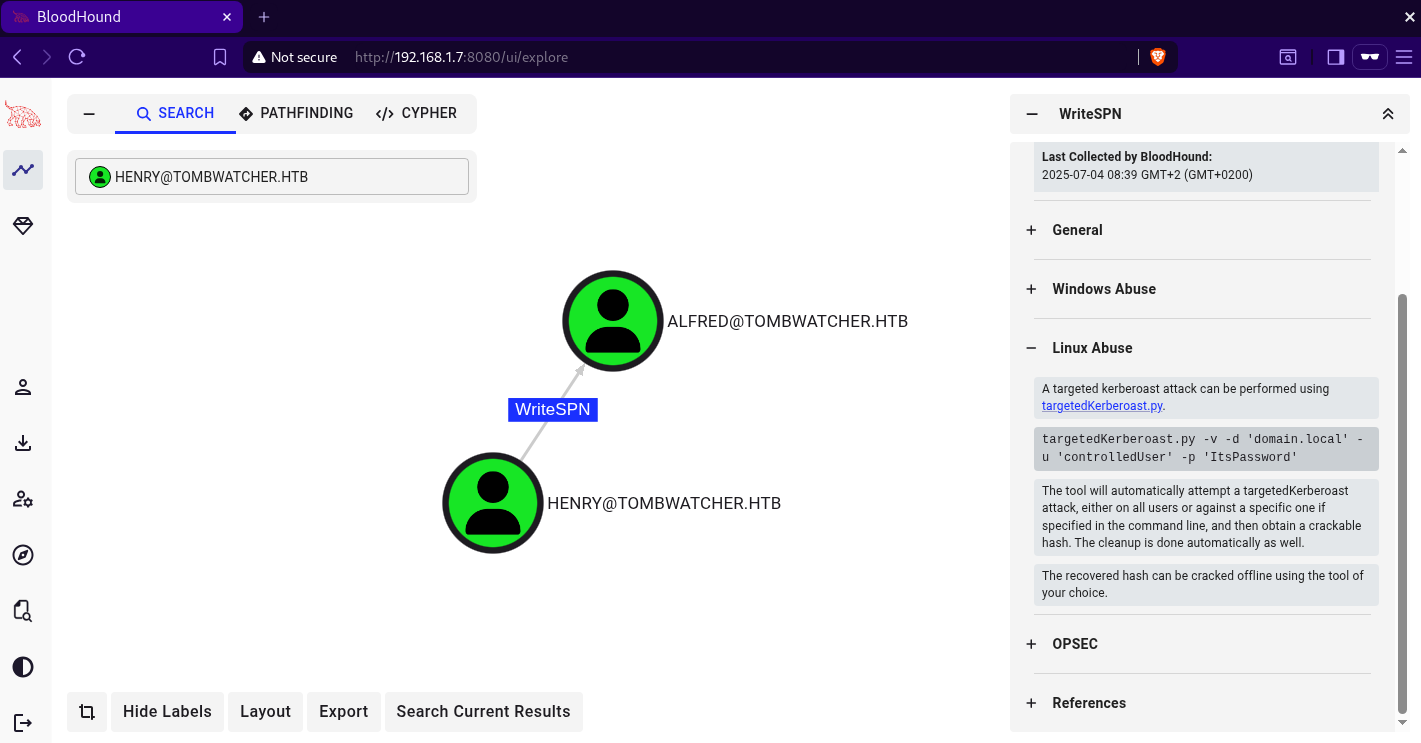Toggle the Brave browser sidebar panel
The width and height of the screenshot is (1421, 743).
point(1335,57)
